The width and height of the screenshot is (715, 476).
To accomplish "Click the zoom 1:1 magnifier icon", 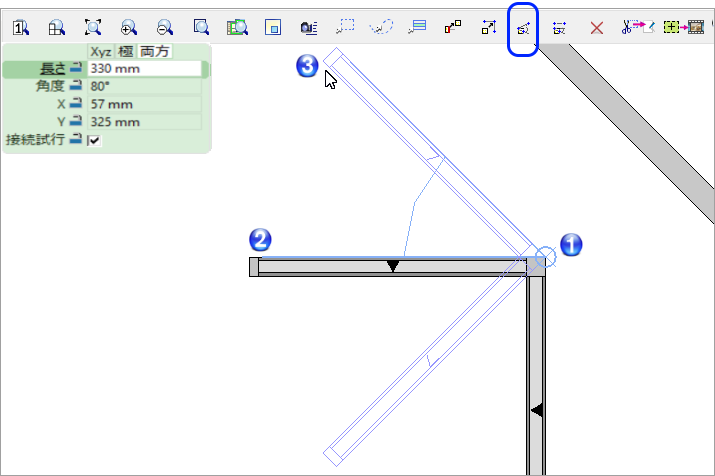I will click(21, 28).
